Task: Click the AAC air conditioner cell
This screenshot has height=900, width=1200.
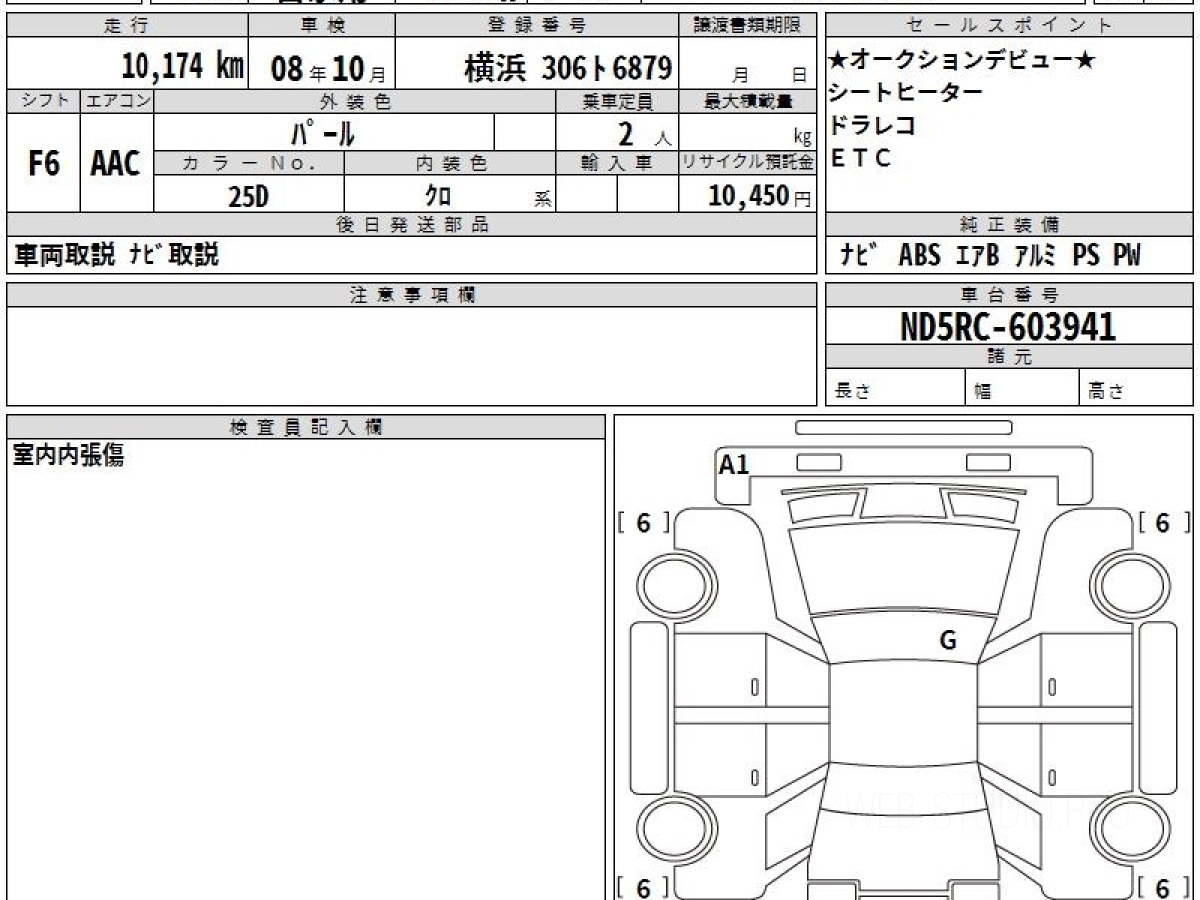Action: pos(116,164)
